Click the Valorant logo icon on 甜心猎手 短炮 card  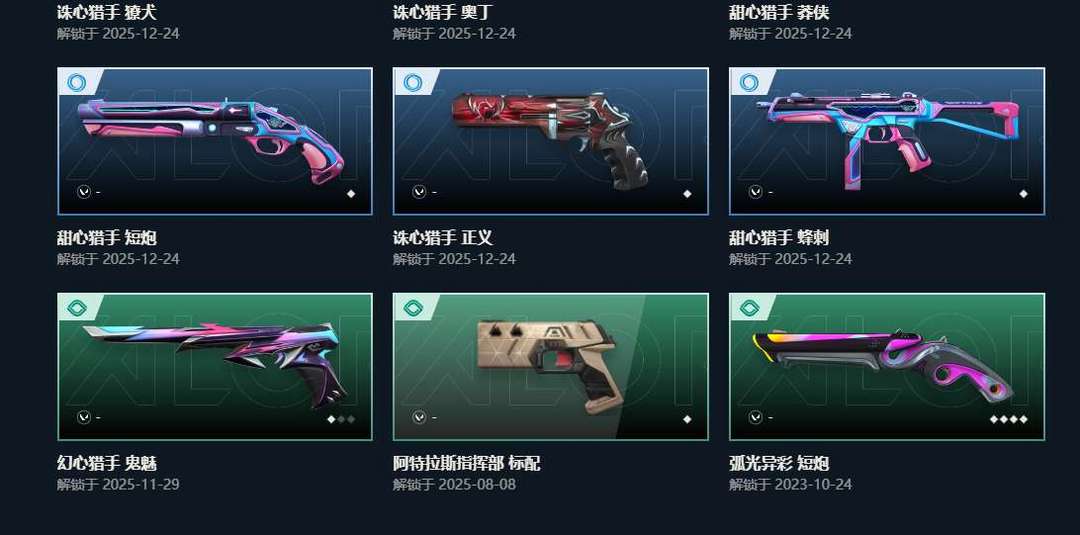(x=83, y=191)
